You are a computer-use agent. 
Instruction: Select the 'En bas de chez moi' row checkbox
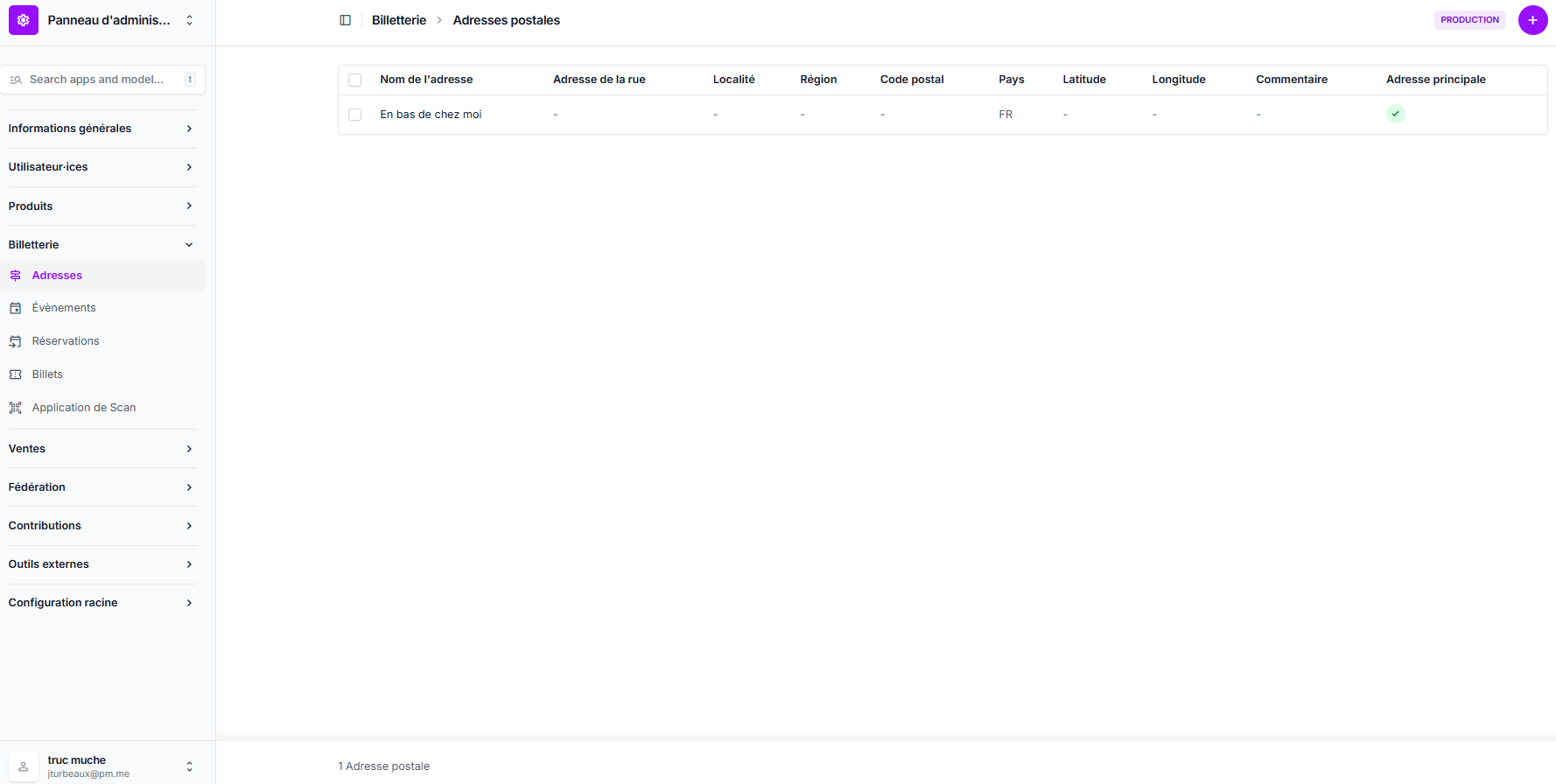355,115
